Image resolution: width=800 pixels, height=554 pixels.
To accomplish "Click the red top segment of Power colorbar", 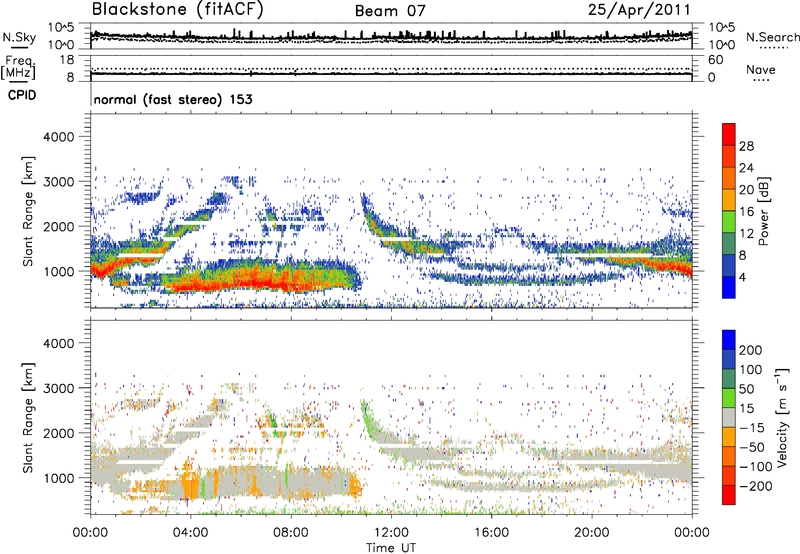I will coord(729,135).
